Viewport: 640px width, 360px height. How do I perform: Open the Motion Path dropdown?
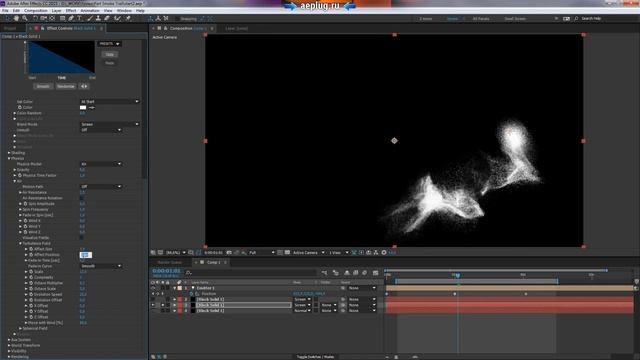pos(101,187)
